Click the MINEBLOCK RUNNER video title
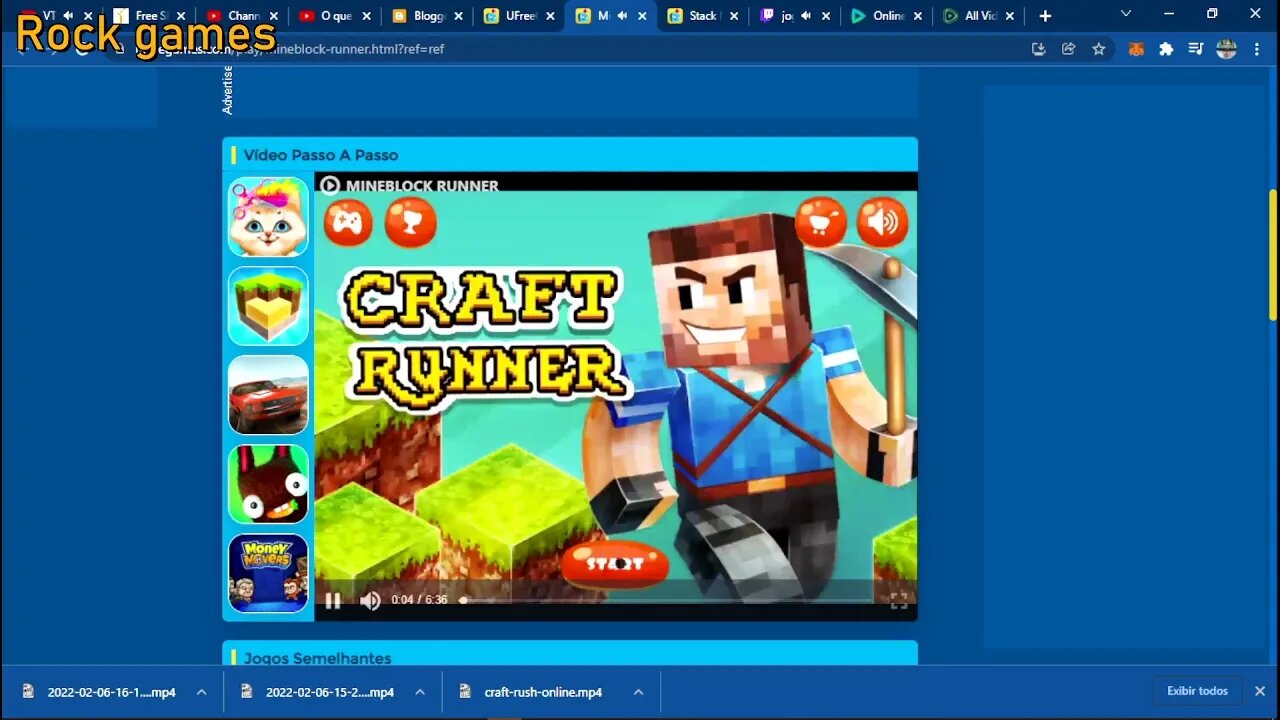 point(422,185)
